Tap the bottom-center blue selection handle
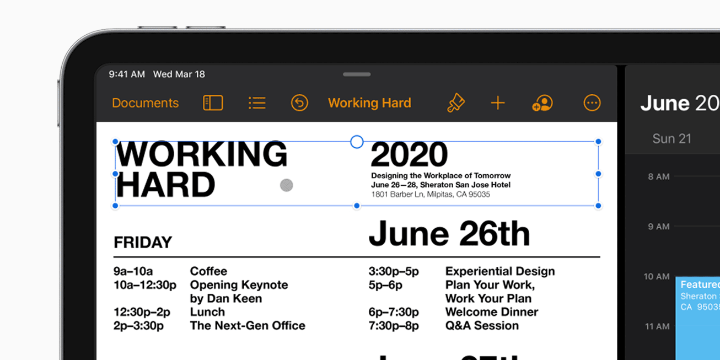This screenshot has width=720, height=360. click(357, 206)
